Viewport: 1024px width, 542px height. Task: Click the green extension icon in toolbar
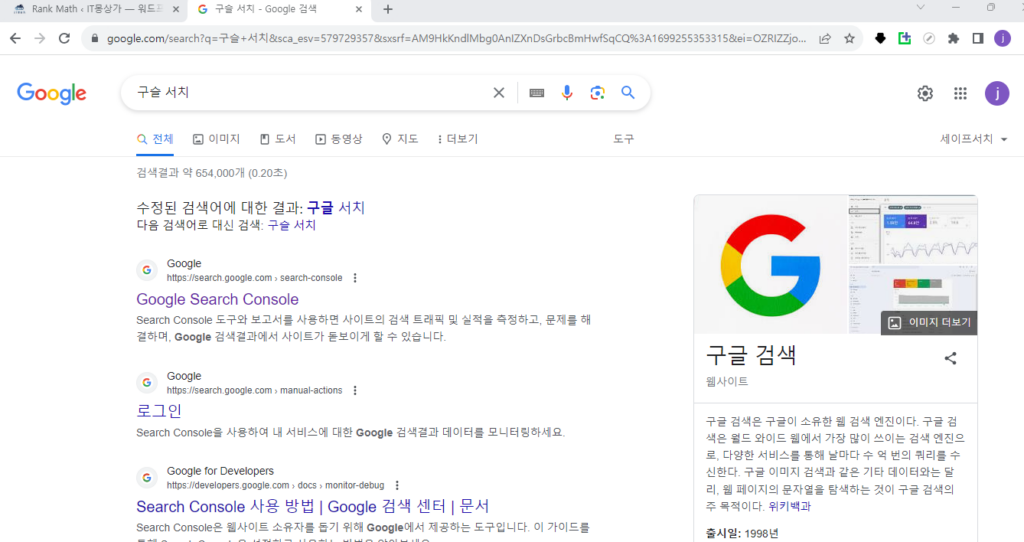tap(904, 39)
